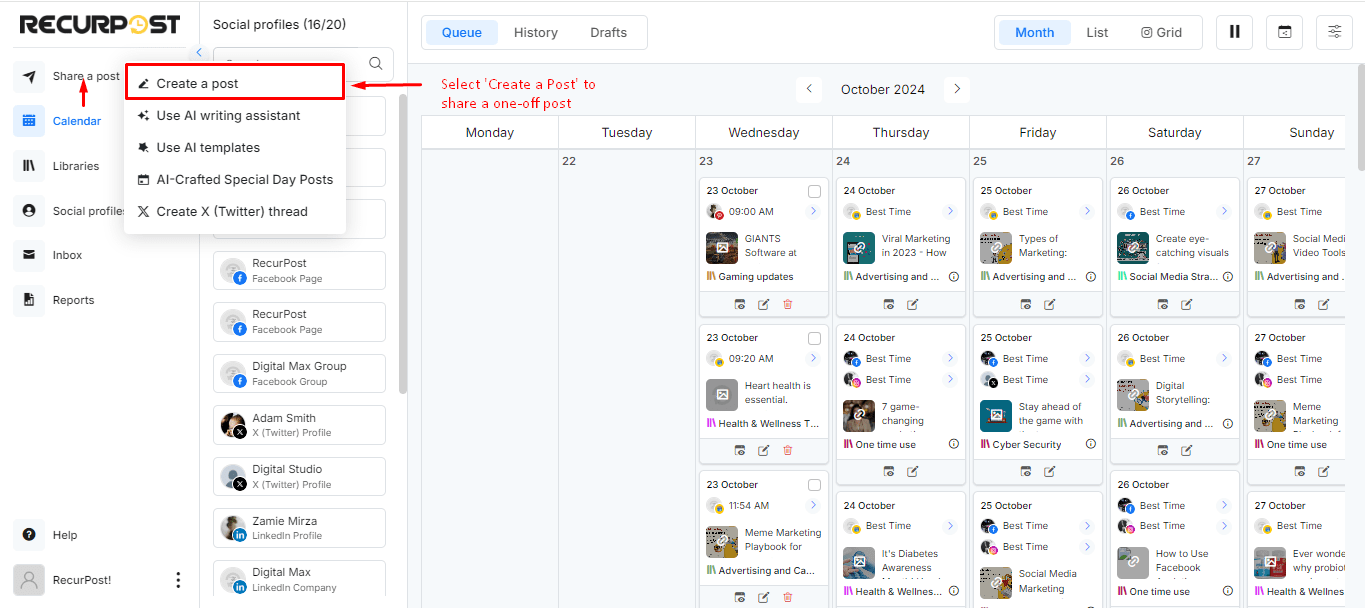Collapse the sidebar with the left chevron
The width and height of the screenshot is (1365, 608).
(199, 52)
